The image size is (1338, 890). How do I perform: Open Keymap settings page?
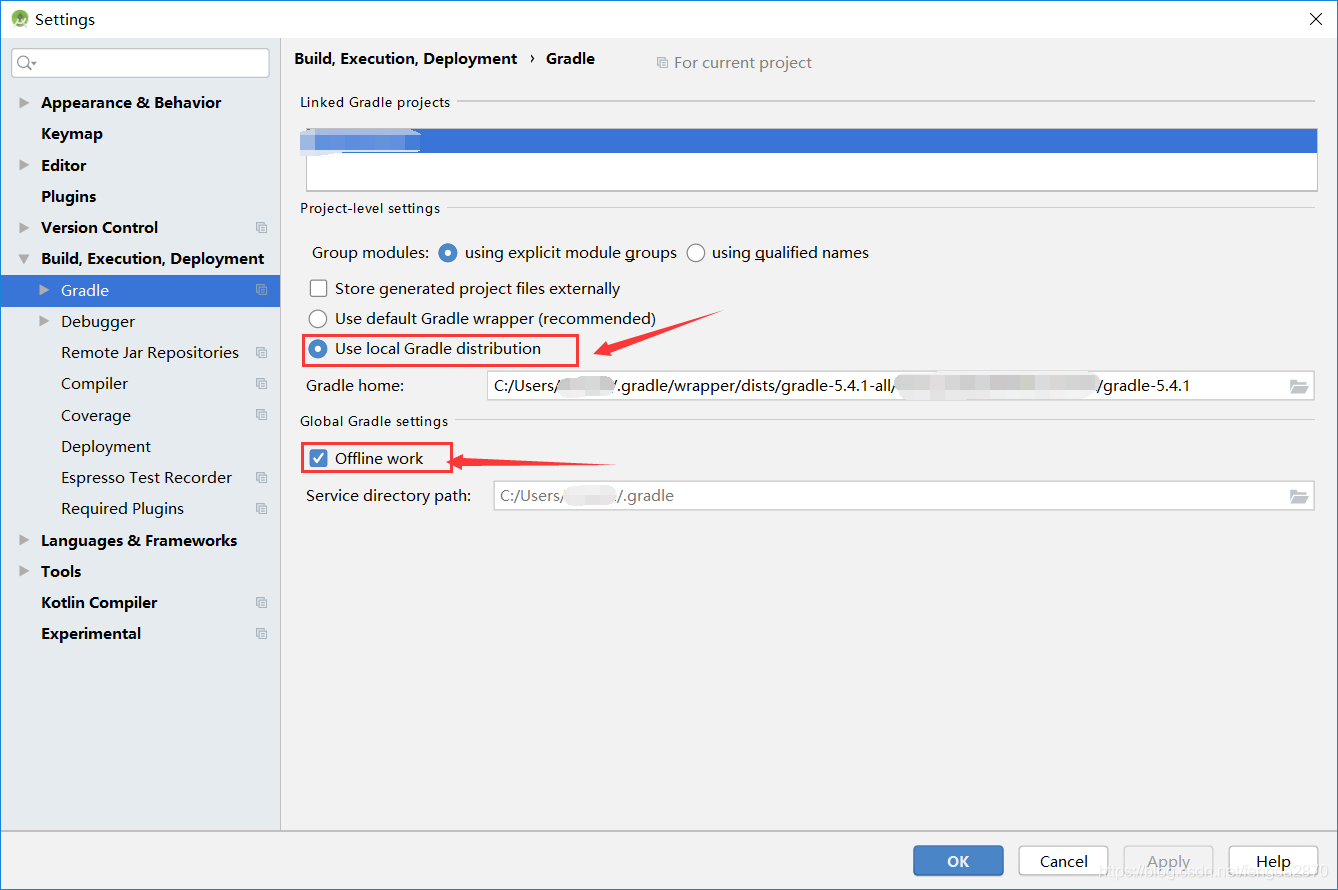pyautogui.click(x=72, y=134)
